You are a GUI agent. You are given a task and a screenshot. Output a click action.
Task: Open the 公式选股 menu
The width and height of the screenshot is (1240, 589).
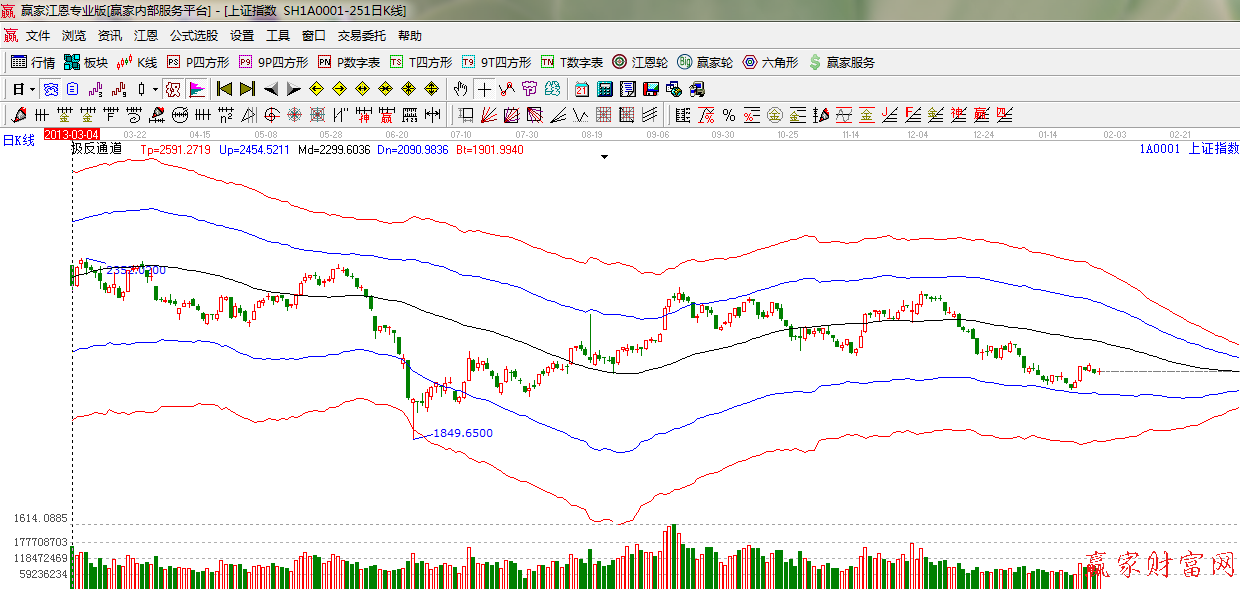pos(193,36)
